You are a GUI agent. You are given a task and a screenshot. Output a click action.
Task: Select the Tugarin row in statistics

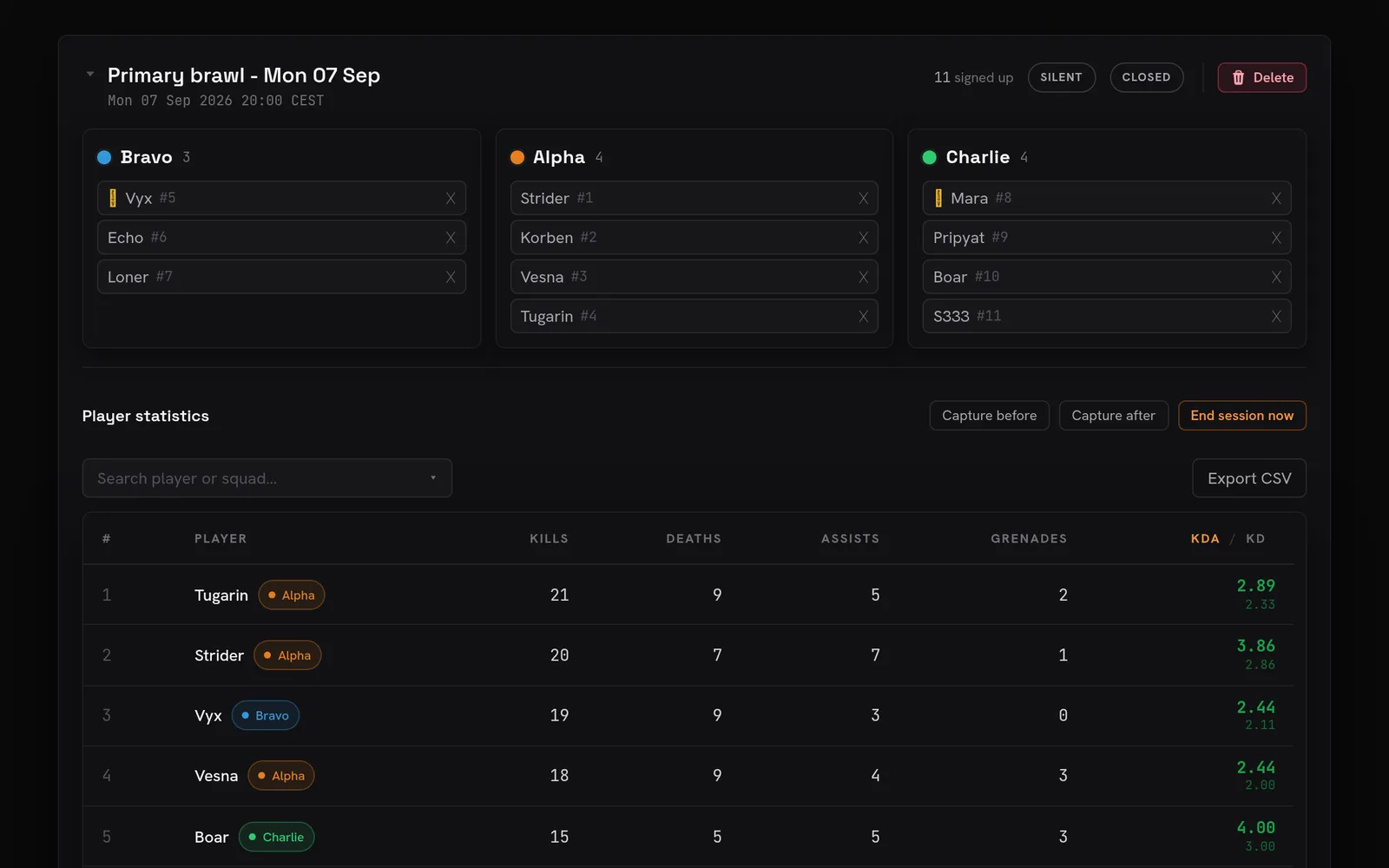[x=688, y=595]
